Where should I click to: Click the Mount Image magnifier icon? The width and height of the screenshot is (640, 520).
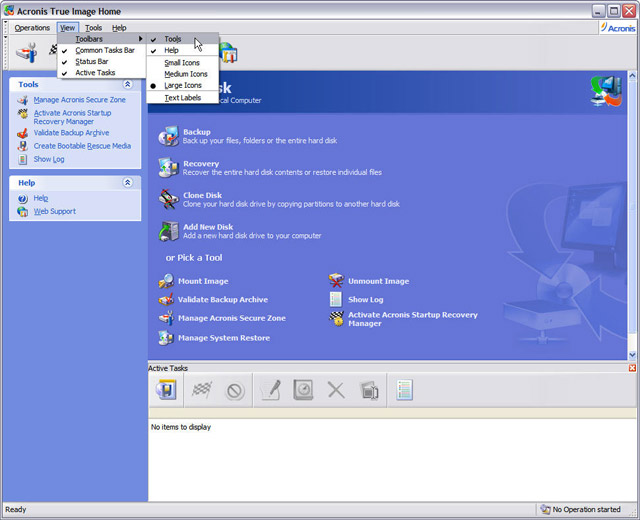(166, 281)
